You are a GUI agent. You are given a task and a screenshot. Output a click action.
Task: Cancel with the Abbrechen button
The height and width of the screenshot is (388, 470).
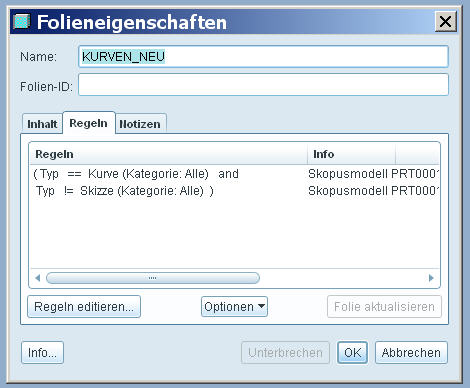pos(411,353)
